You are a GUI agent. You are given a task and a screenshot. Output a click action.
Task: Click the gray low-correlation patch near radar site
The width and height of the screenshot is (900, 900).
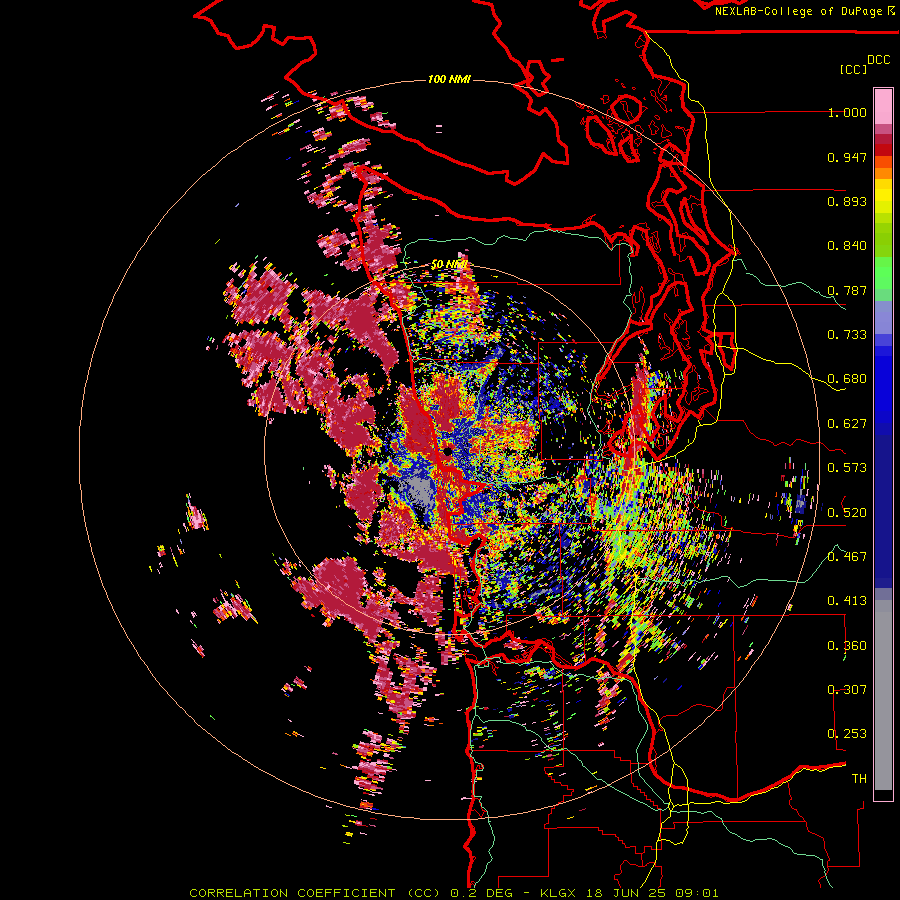coord(419,491)
